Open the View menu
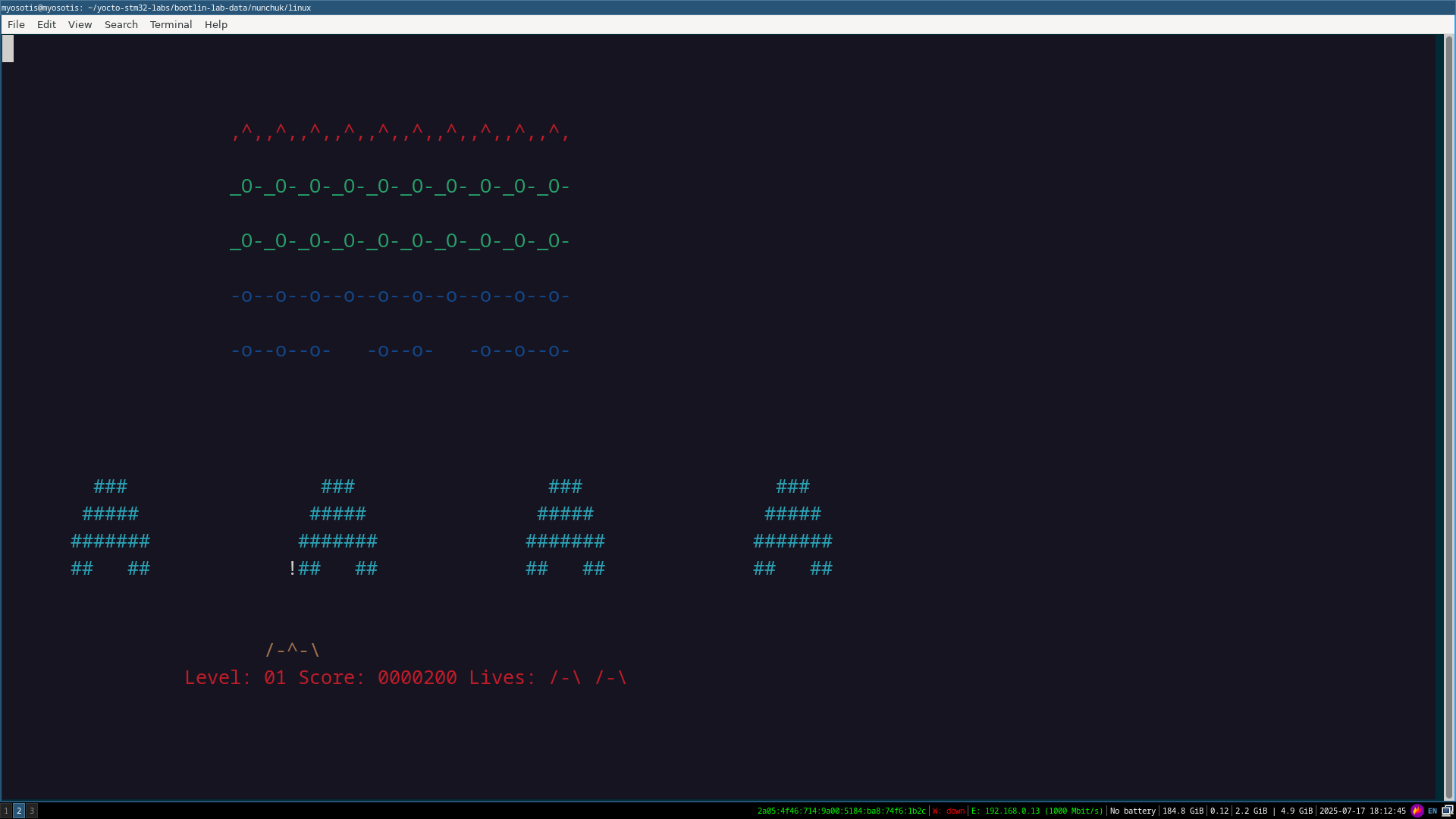Screen dimensions: 1456x819 [x=80, y=24]
